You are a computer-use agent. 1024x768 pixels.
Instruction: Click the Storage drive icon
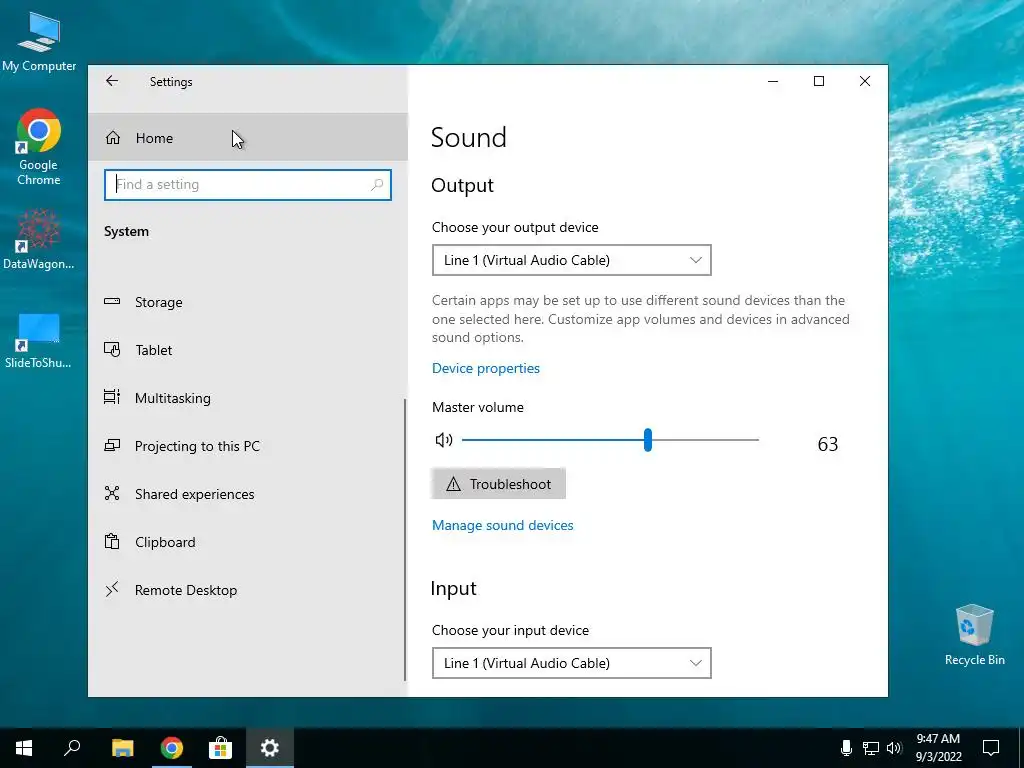click(112, 302)
